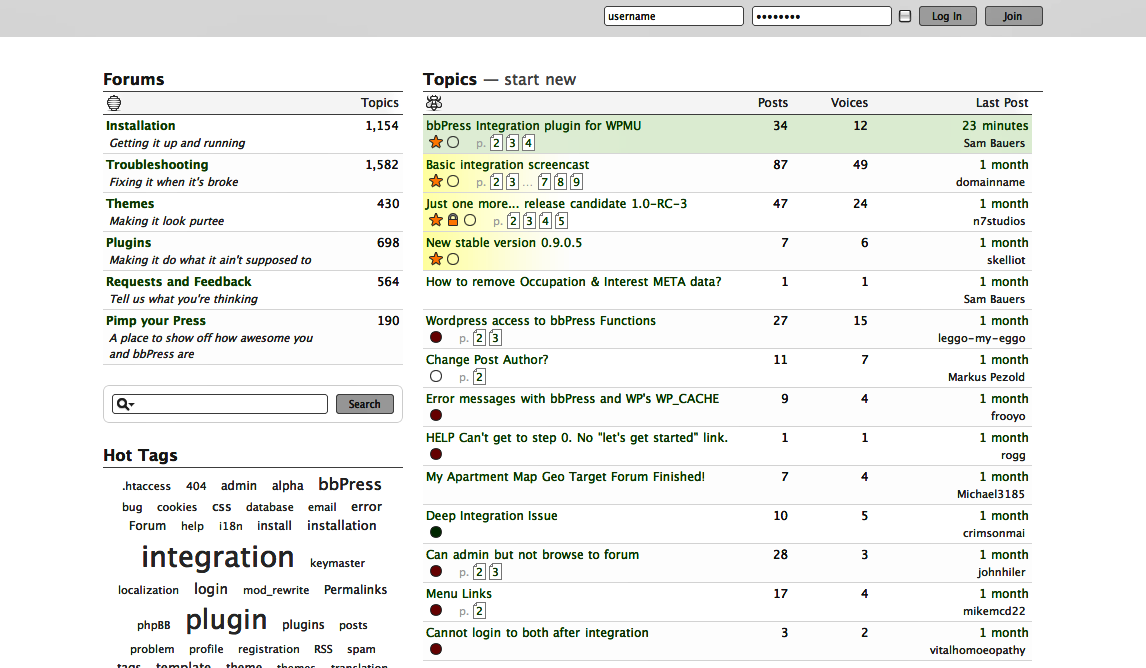Select the localization hot tag
Image resolution: width=1146 pixels, height=668 pixels.
(x=148, y=590)
